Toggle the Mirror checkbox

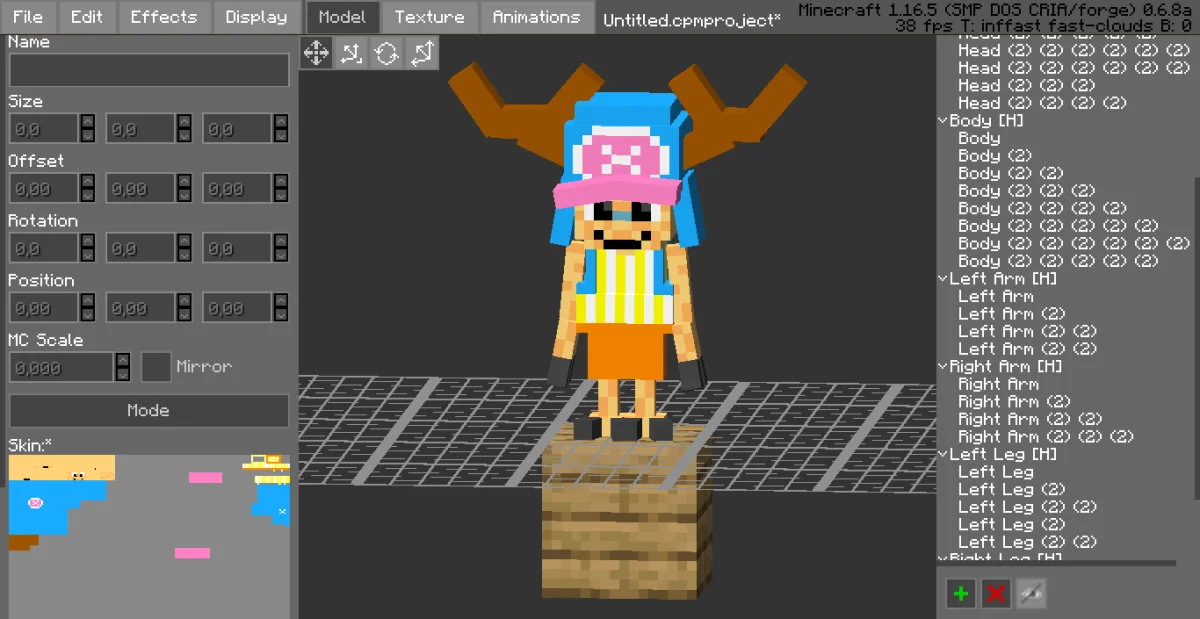click(155, 367)
